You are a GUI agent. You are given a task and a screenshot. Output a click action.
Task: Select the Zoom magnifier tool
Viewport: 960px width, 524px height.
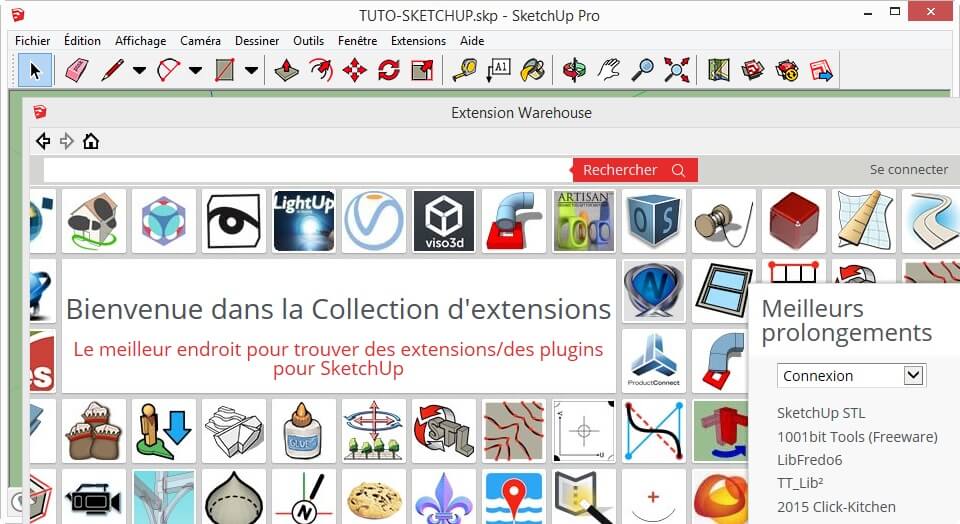(x=643, y=70)
